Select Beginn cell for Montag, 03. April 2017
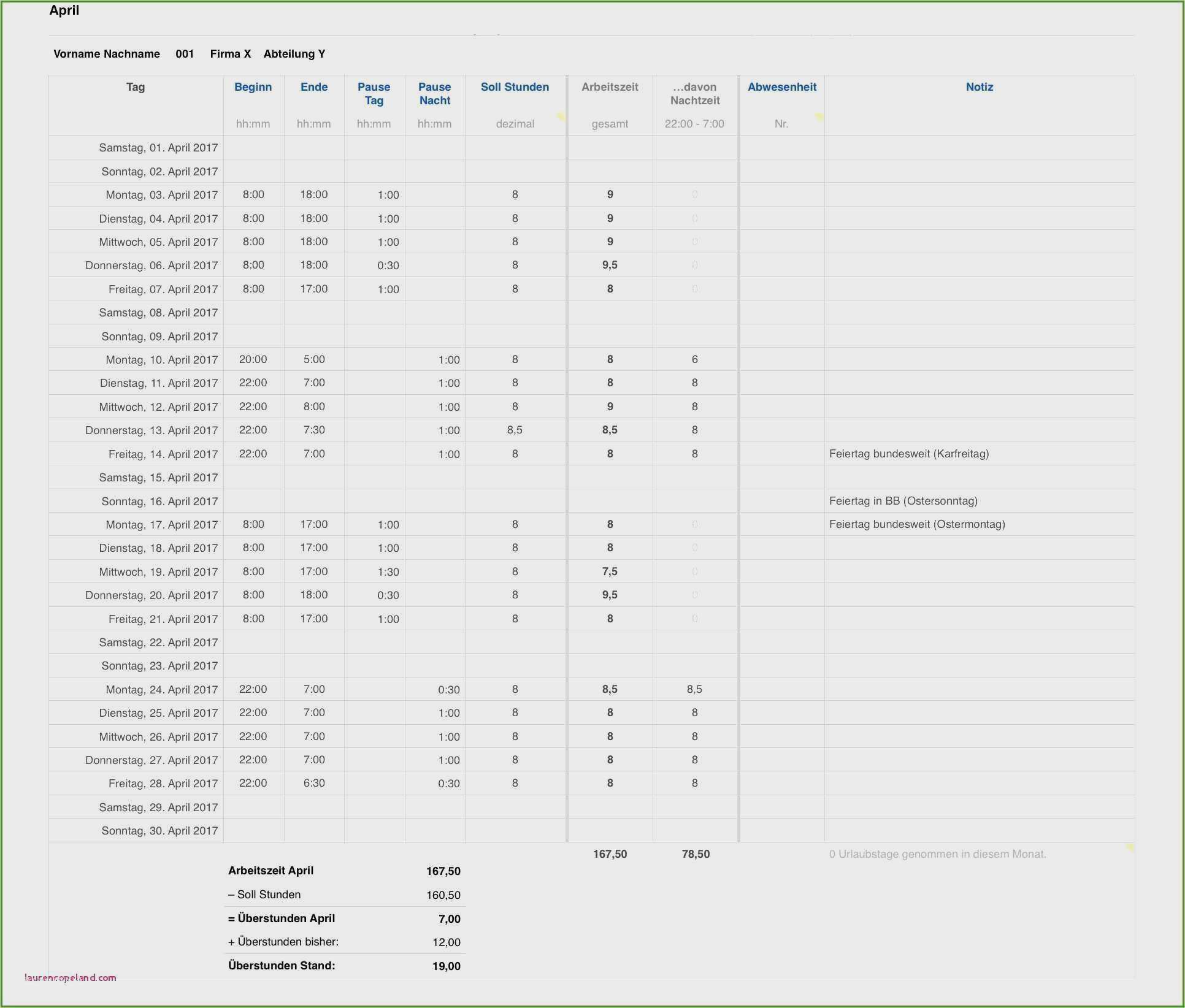The image size is (1185, 1008). coord(253,194)
